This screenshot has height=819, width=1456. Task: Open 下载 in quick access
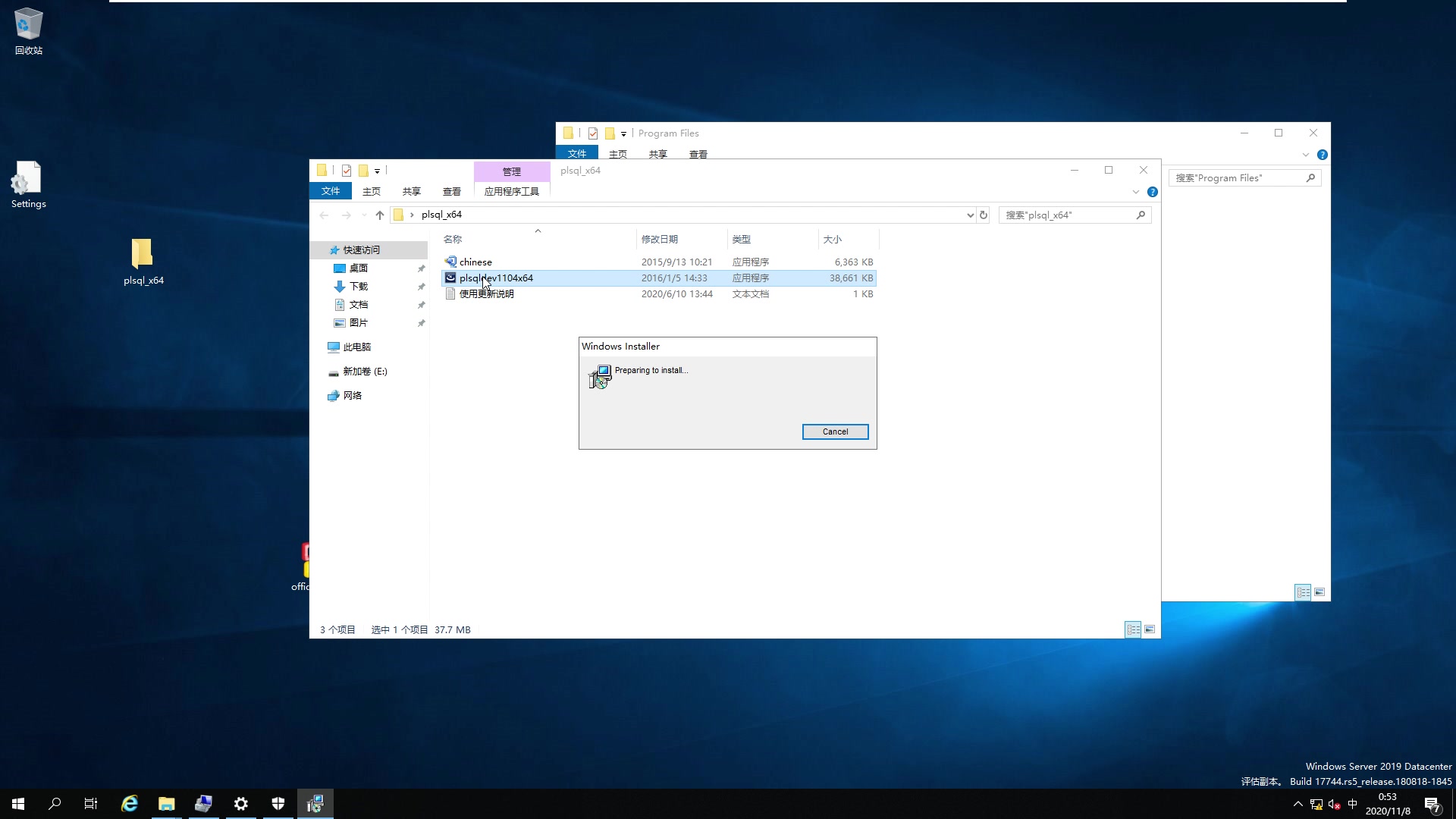[358, 286]
